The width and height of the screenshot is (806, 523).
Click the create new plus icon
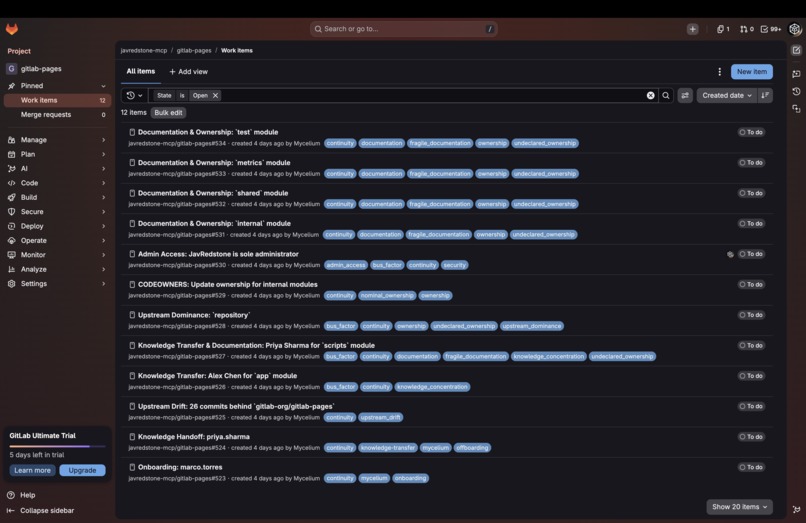(x=692, y=29)
